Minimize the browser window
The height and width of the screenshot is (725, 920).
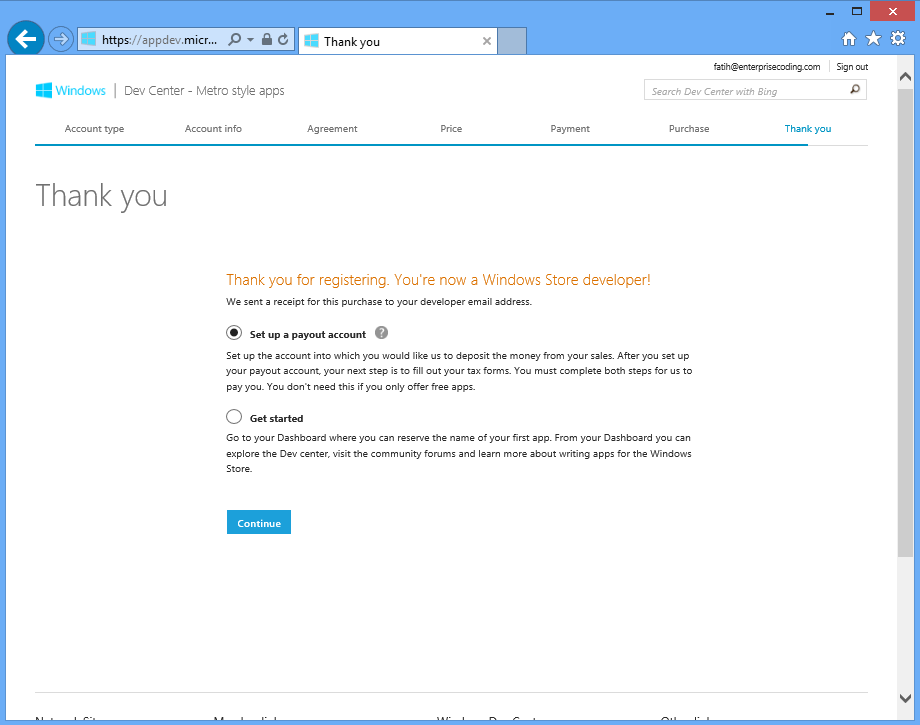(830, 12)
